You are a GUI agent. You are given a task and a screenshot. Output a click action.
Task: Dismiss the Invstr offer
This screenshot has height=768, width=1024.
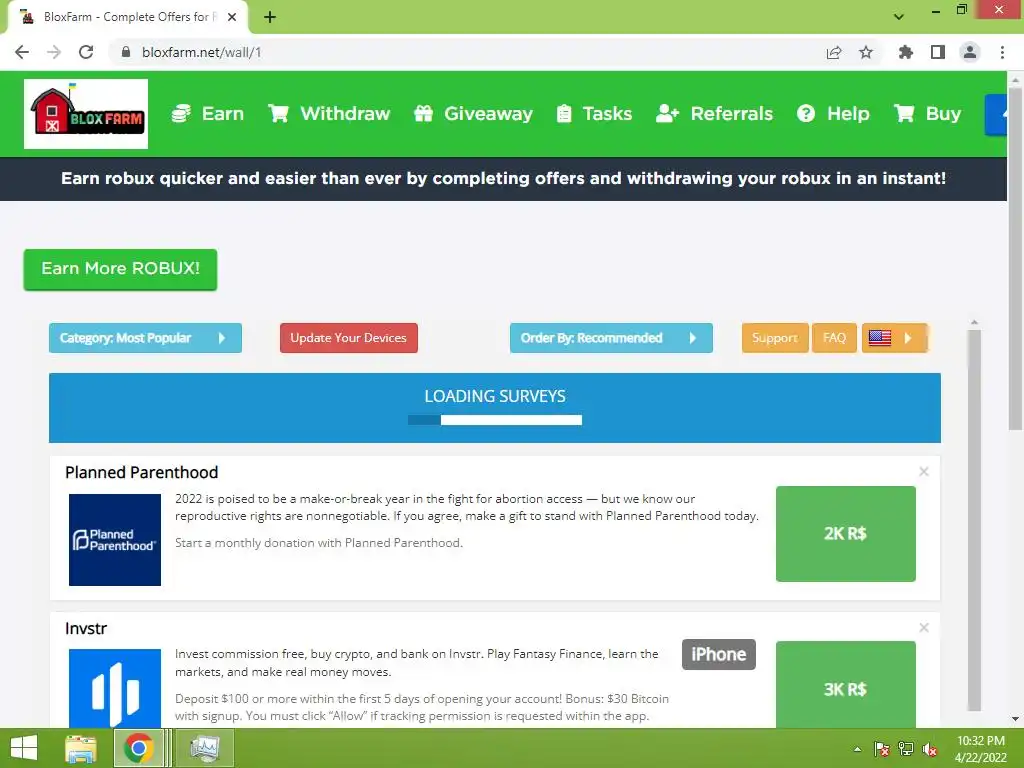coord(923,628)
